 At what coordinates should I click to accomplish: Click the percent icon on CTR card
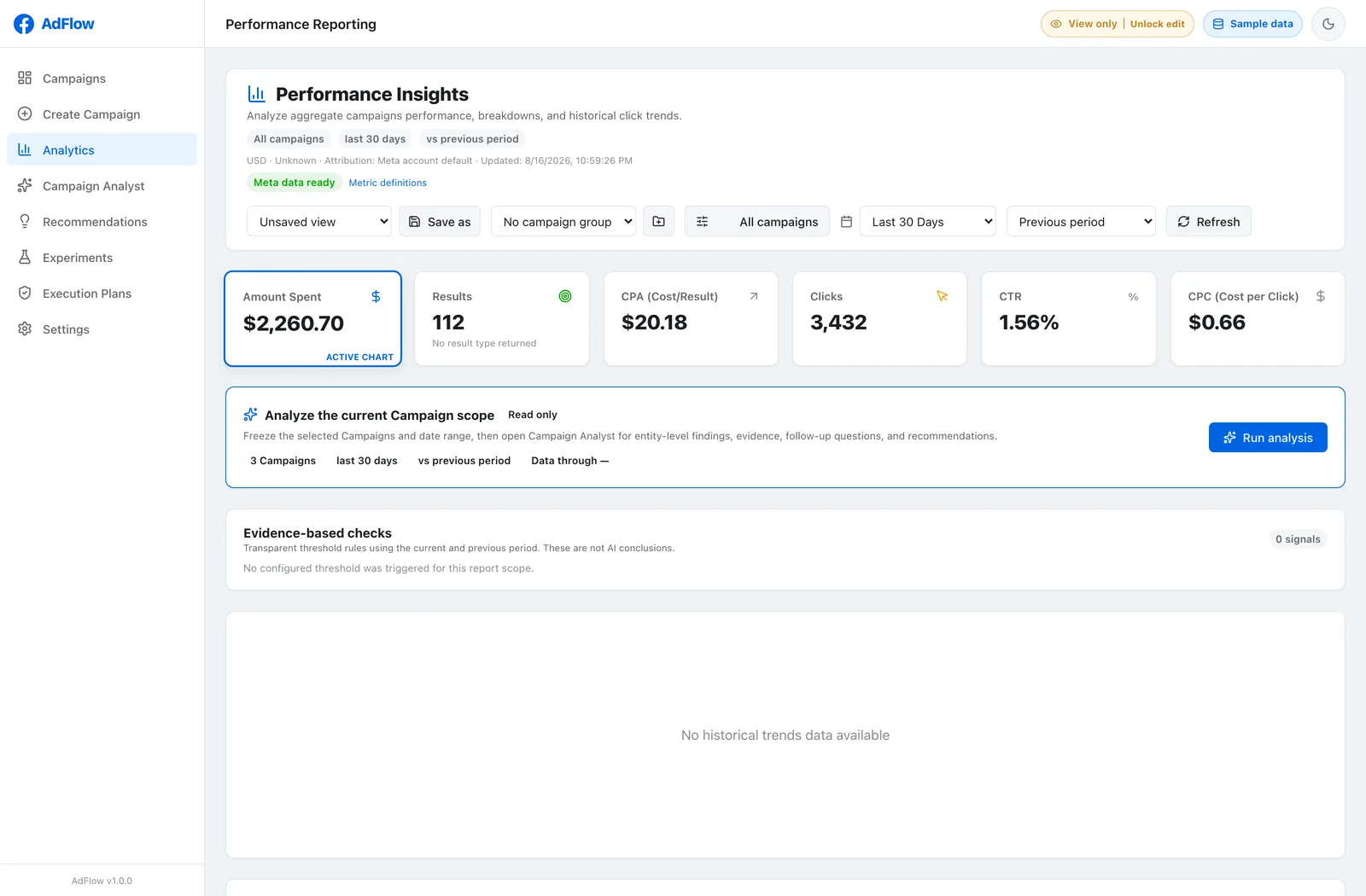[x=1133, y=297]
